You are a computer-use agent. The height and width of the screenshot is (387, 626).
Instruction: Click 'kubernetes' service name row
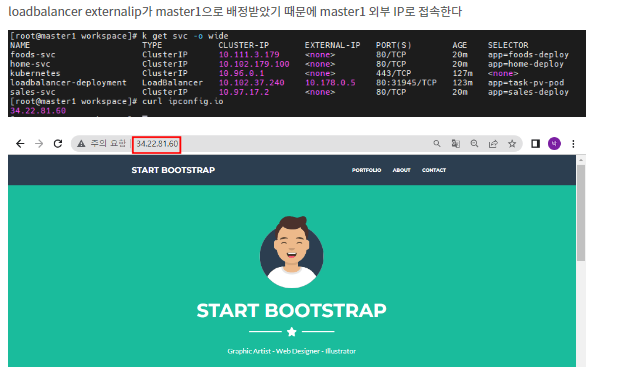pyautogui.click(x=35, y=73)
